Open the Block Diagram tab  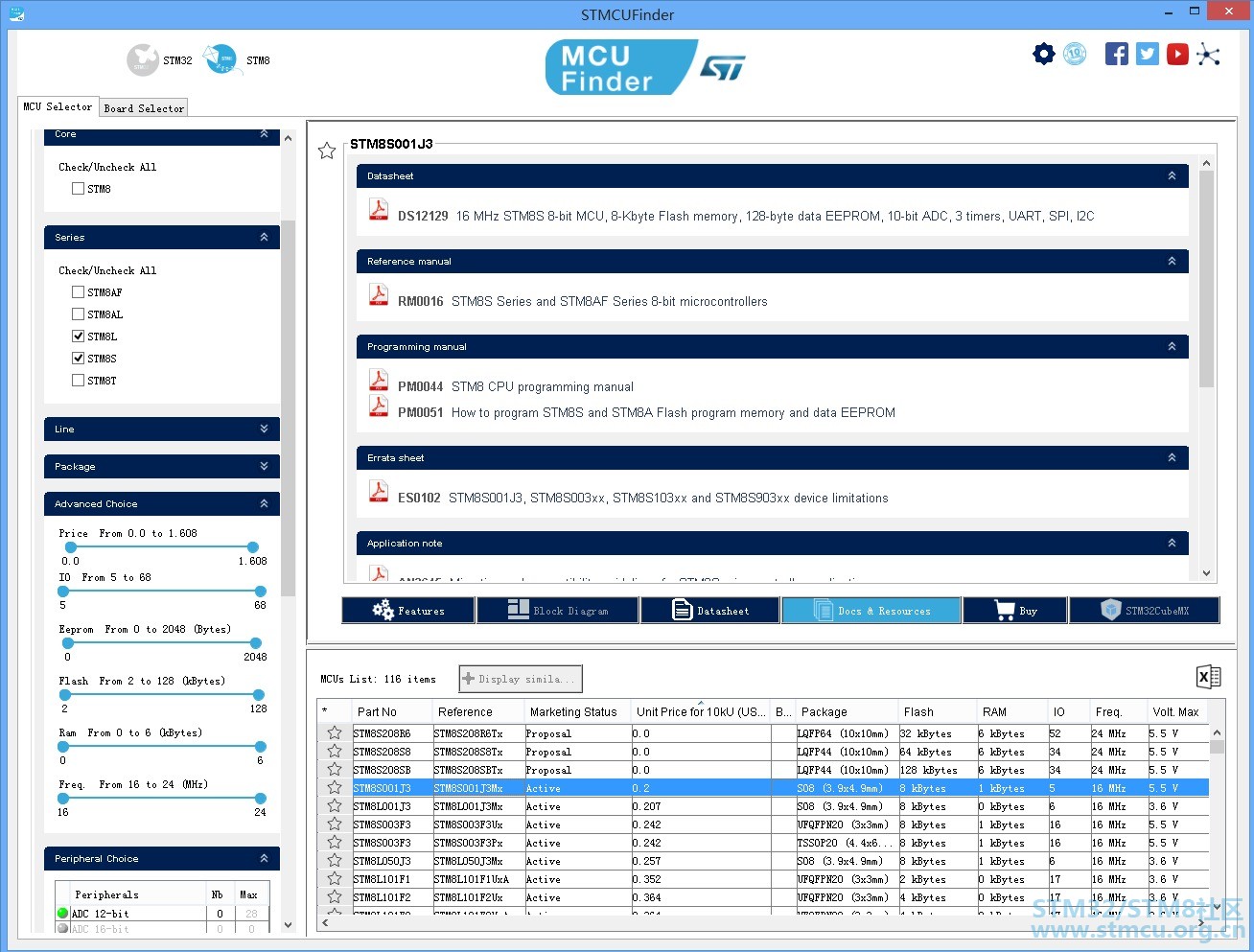coord(558,611)
